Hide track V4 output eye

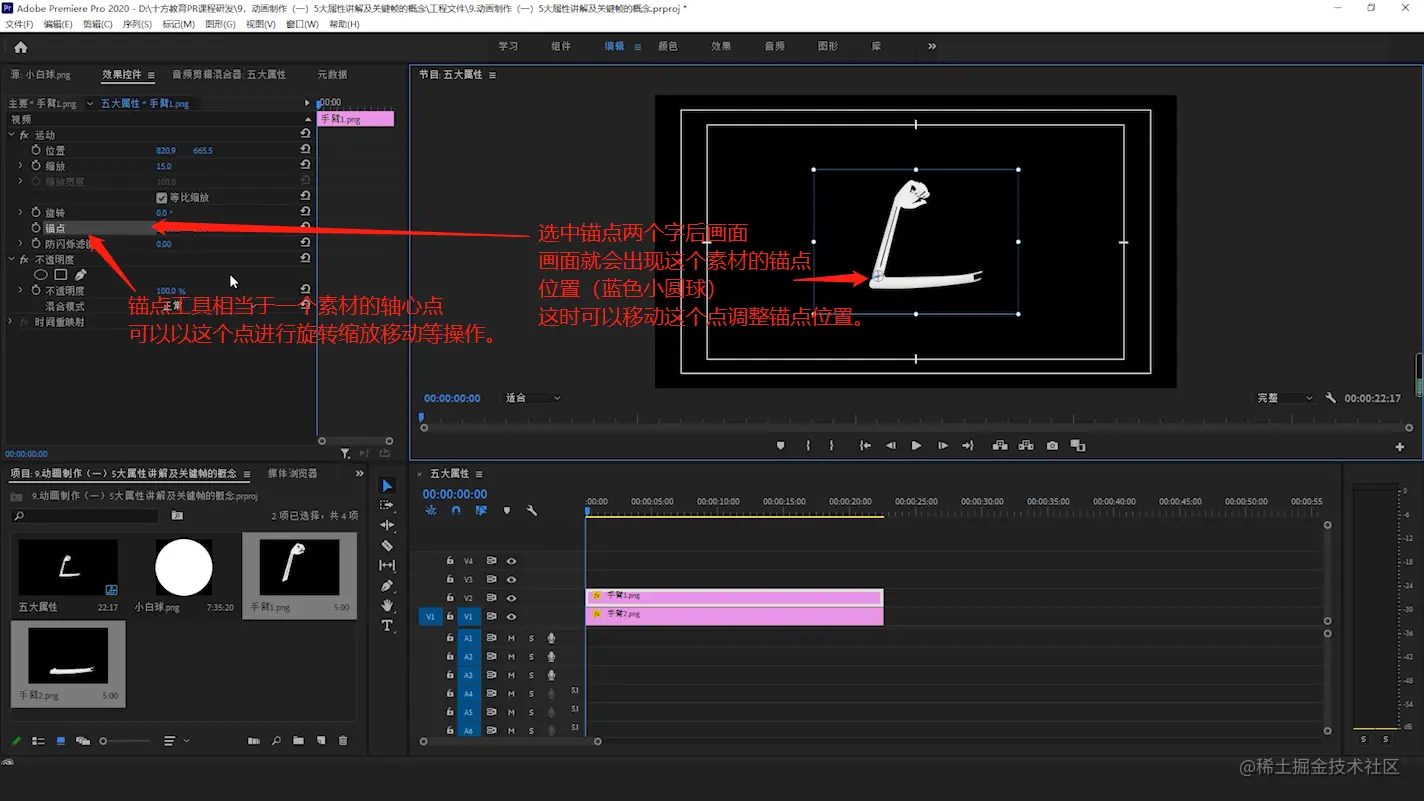pos(511,561)
